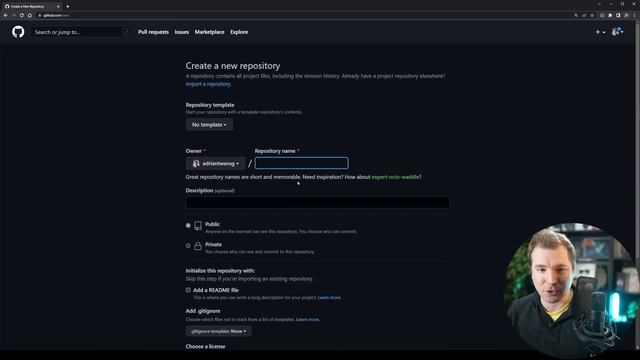This screenshot has height=360, width=640.
Task: Open the .gitignore template None dropdown
Action: click(218, 331)
